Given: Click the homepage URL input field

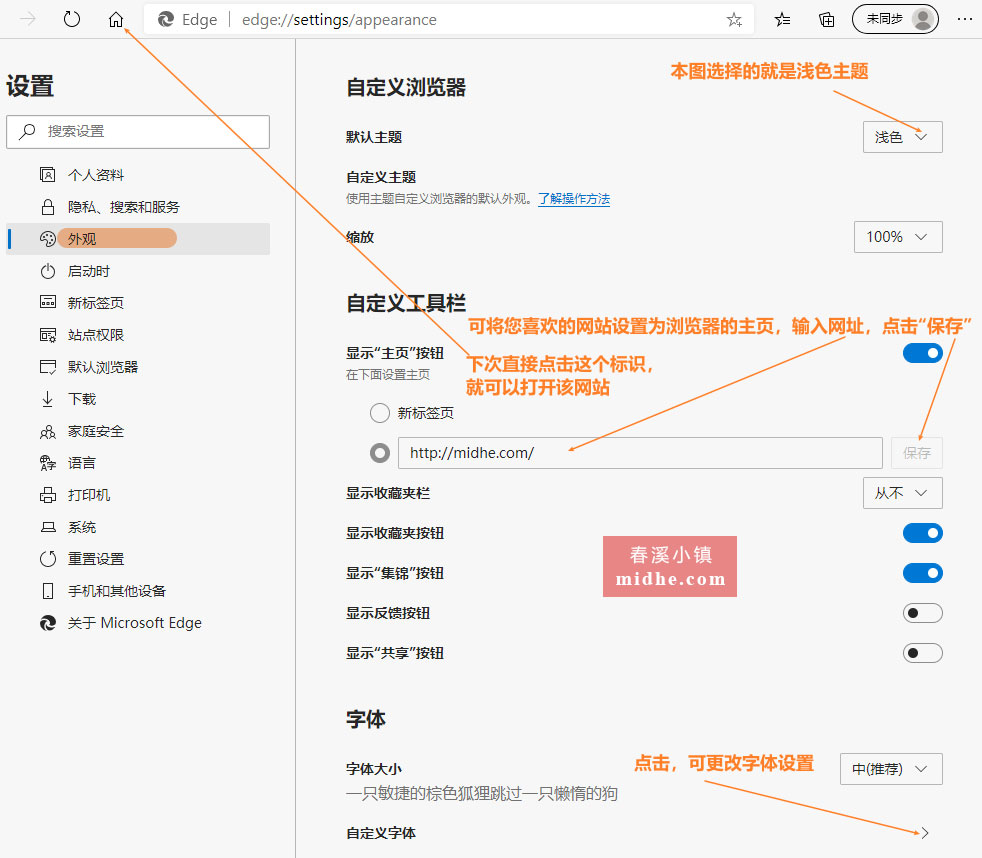Looking at the screenshot, I should [640, 453].
